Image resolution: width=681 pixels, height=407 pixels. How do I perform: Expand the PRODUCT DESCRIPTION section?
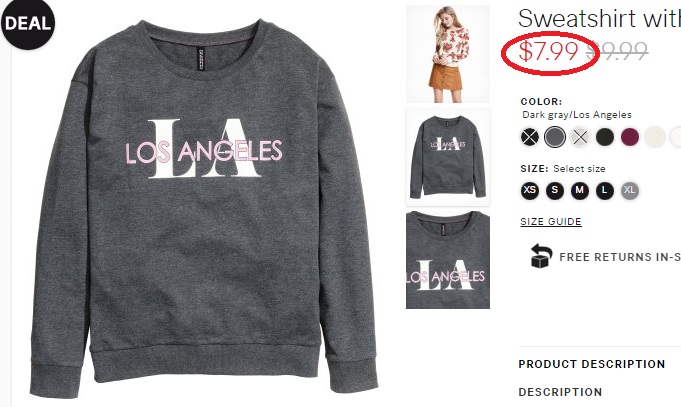tap(592, 364)
